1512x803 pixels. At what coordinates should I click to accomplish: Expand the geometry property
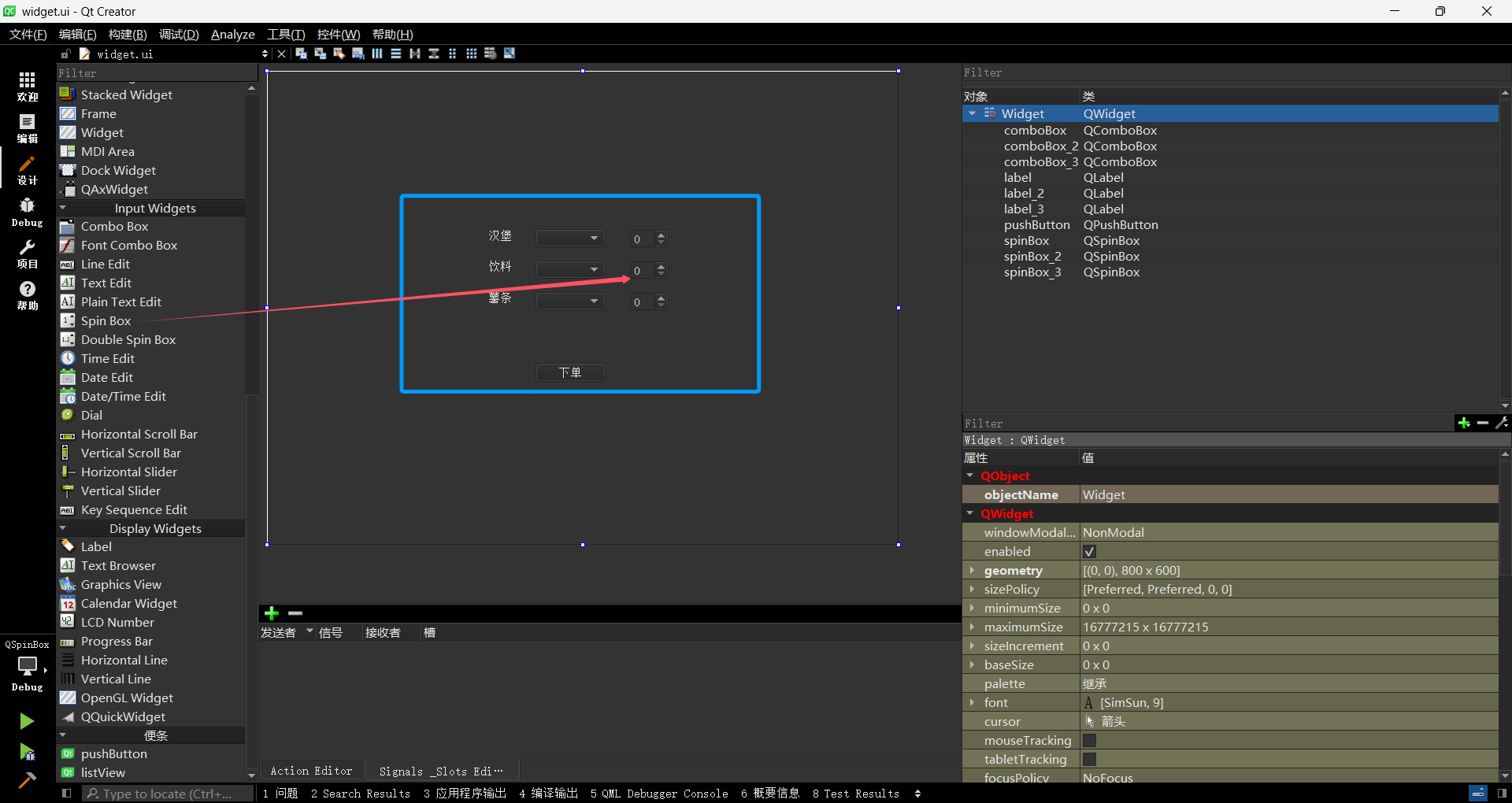pyautogui.click(x=972, y=570)
